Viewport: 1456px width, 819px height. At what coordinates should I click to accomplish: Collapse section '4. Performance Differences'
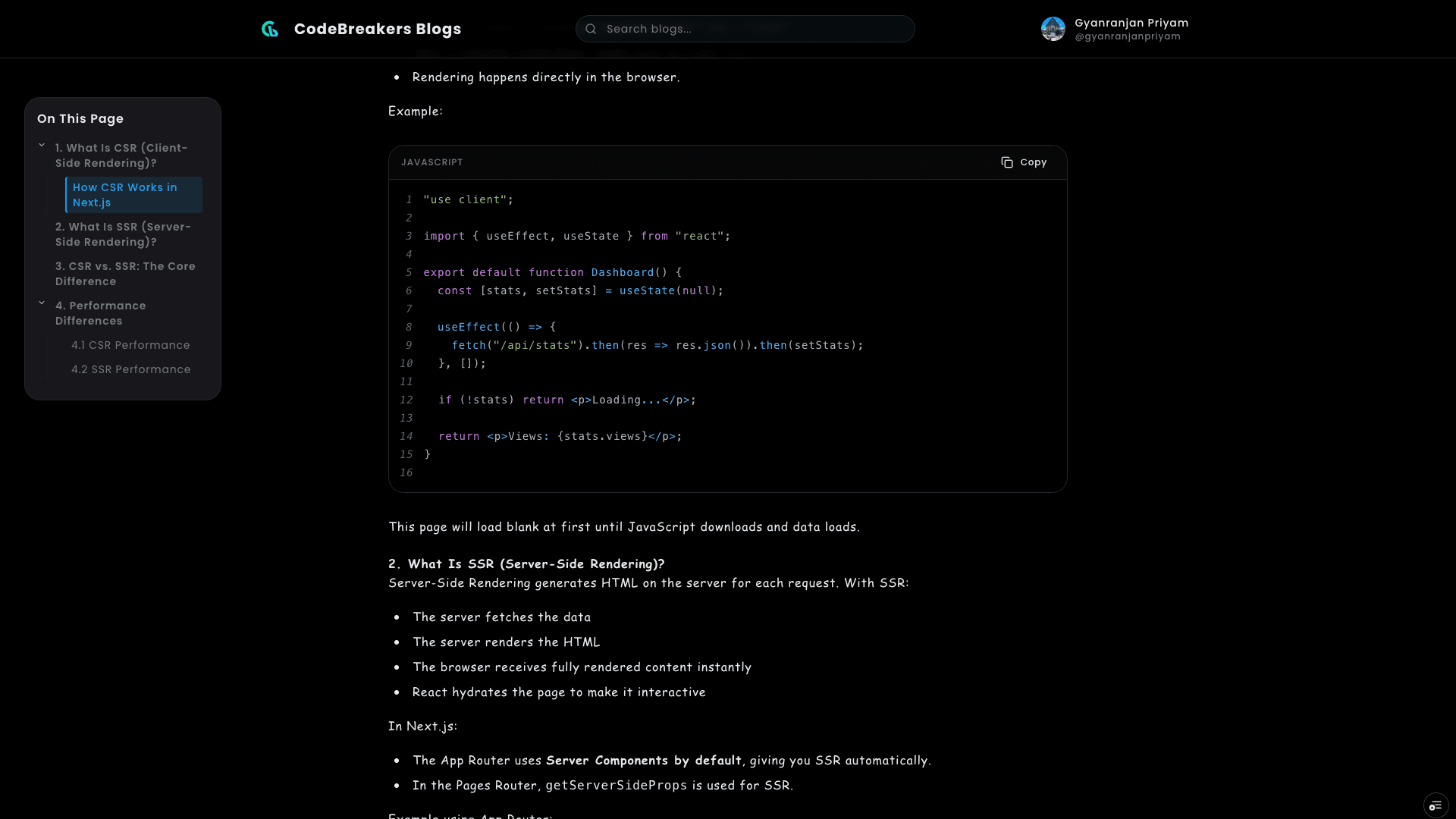42,302
